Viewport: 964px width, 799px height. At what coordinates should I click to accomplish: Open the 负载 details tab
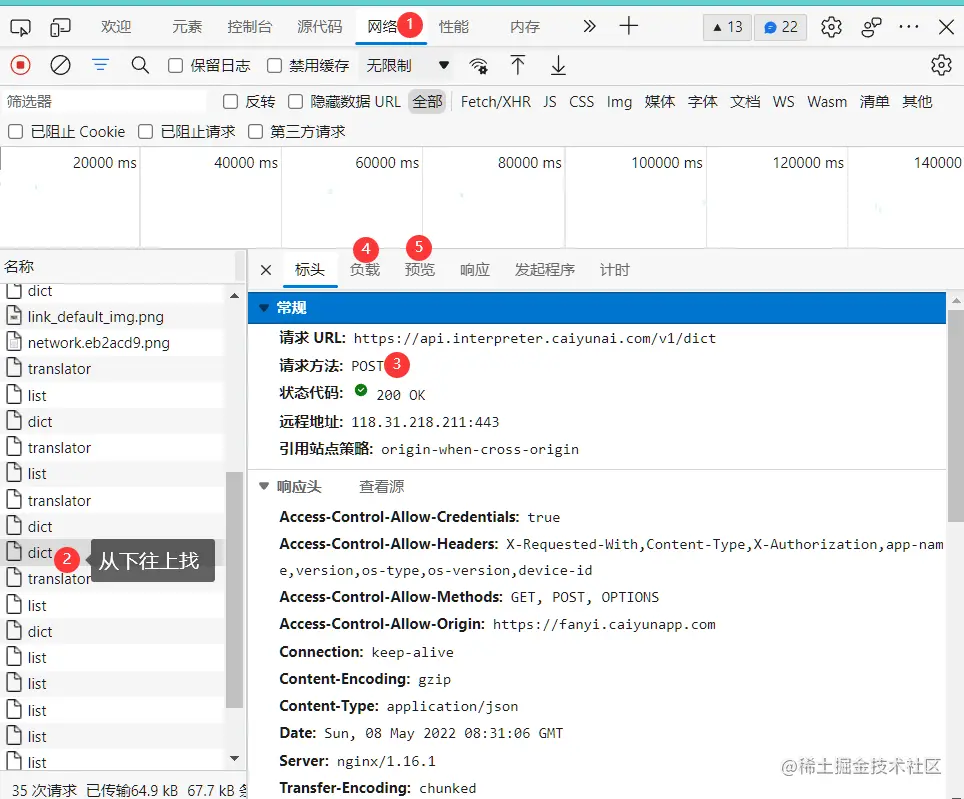[x=365, y=270]
